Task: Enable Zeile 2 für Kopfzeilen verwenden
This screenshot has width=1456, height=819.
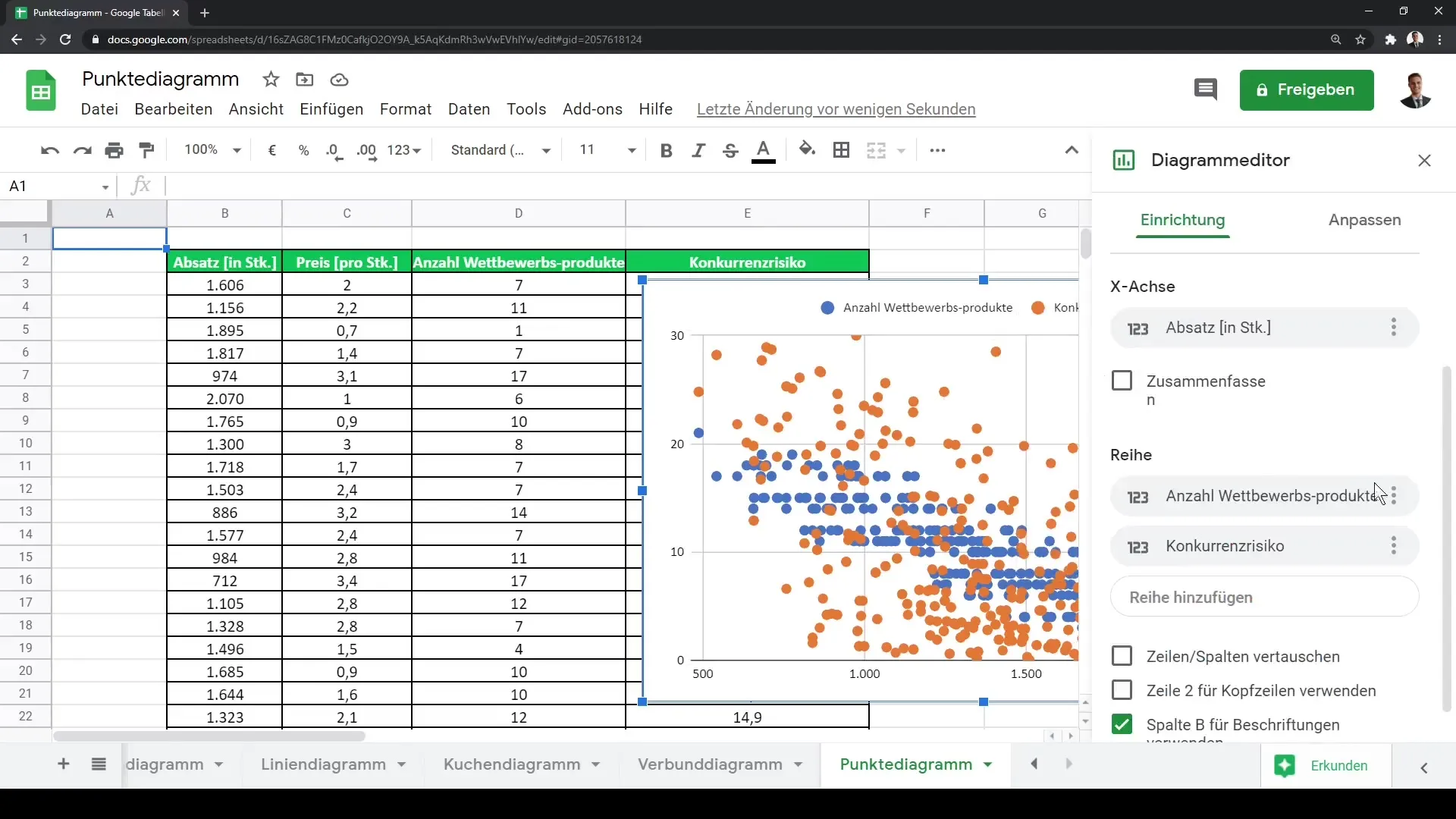Action: pos(1122,690)
